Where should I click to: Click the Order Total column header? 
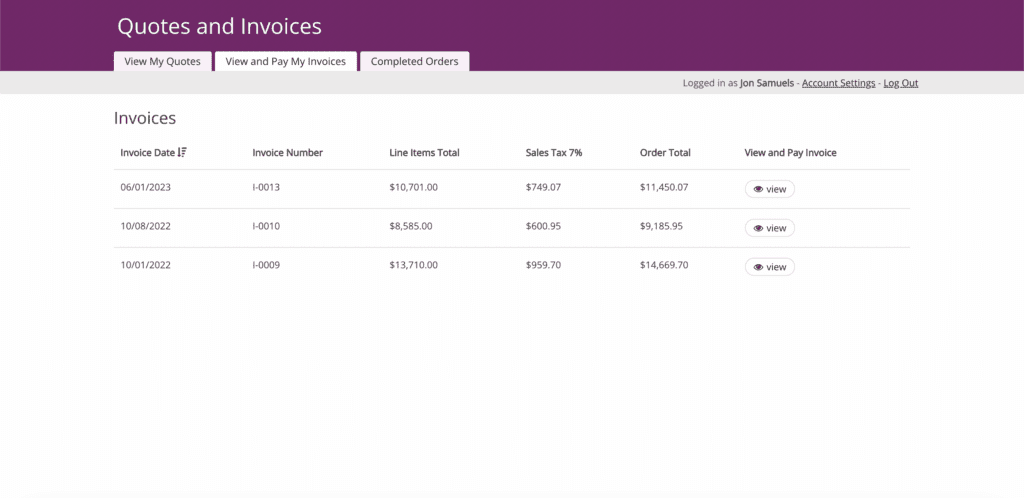[665, 153]
